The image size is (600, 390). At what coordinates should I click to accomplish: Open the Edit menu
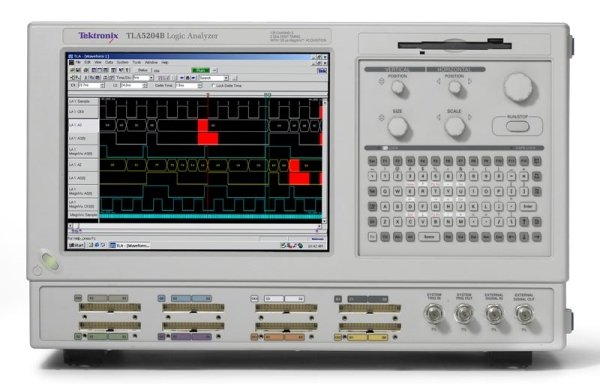[88, 62]
